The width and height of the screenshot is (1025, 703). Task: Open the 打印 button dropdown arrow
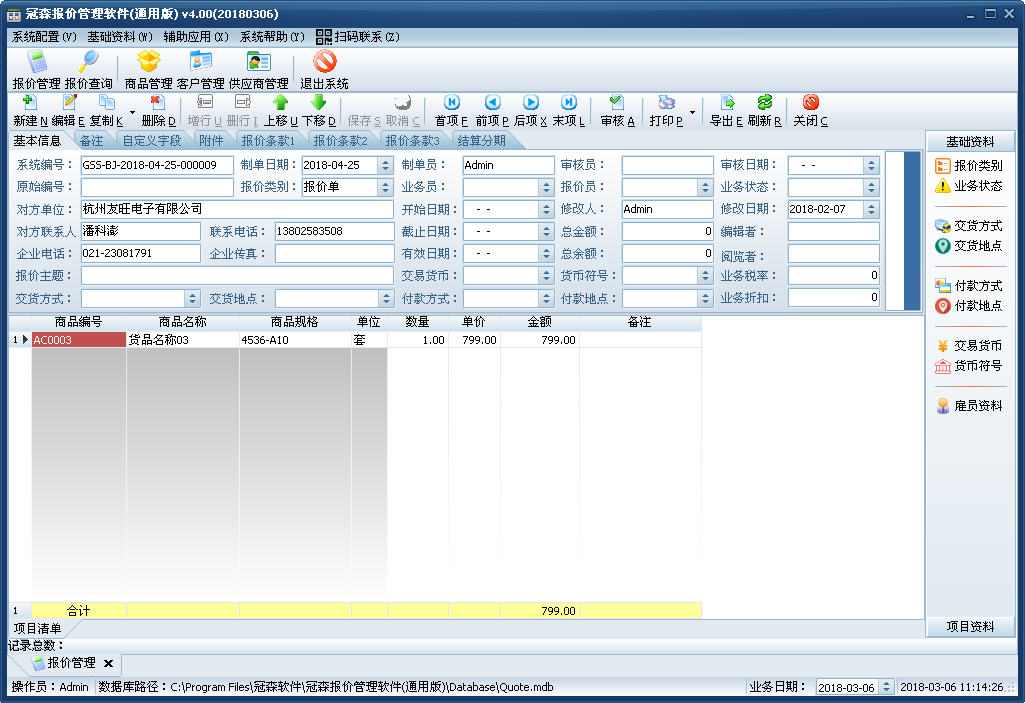point(693,112)
